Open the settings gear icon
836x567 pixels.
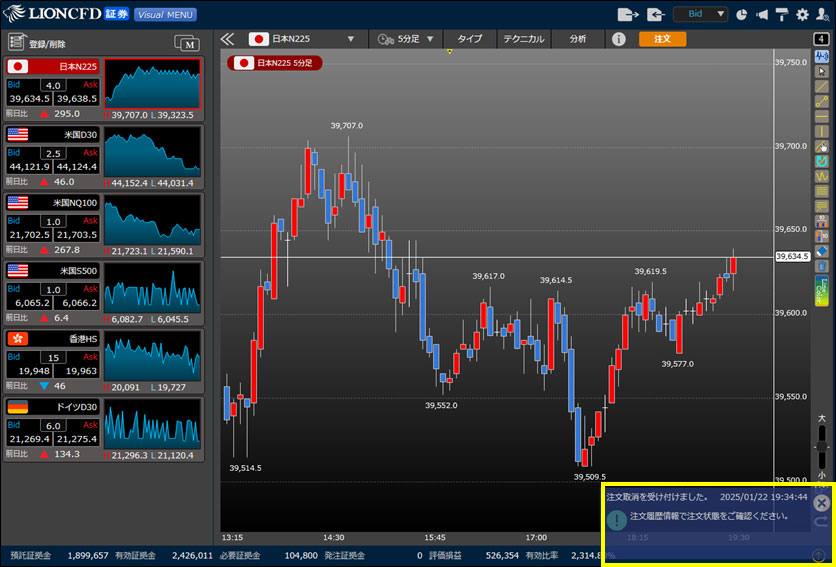[801, 15]
